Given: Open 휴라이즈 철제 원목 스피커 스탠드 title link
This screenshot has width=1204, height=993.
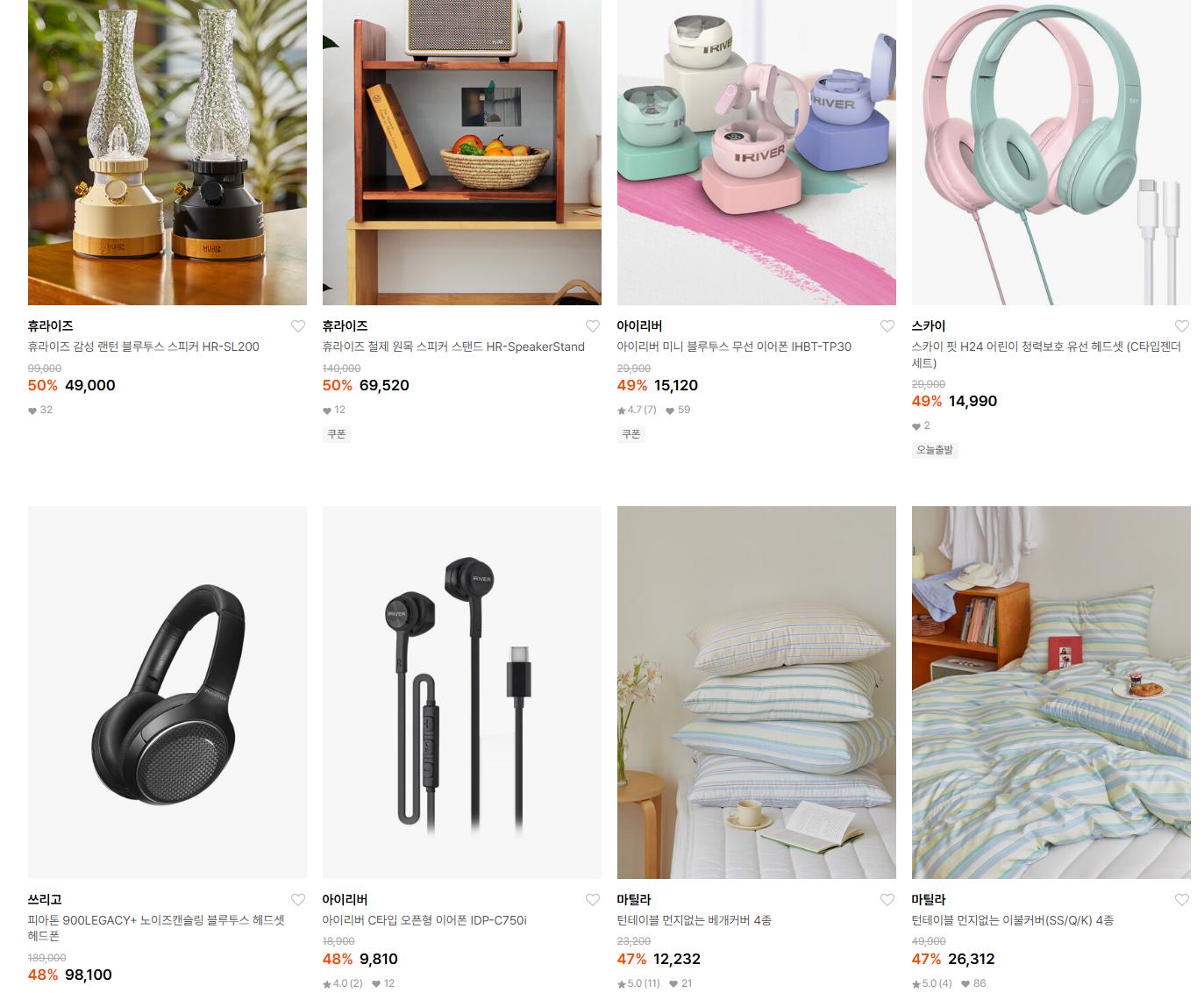Looking at the screenshot, I should click(x=453, y=346).
